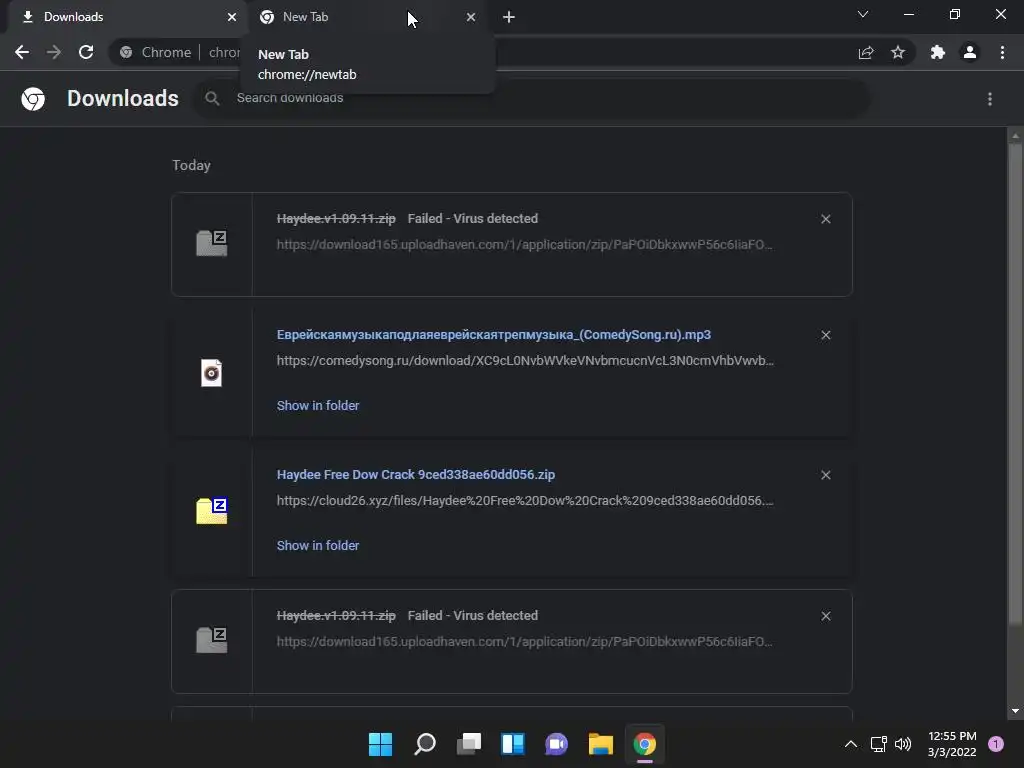Open the network system tray icon

pos(879,744)
